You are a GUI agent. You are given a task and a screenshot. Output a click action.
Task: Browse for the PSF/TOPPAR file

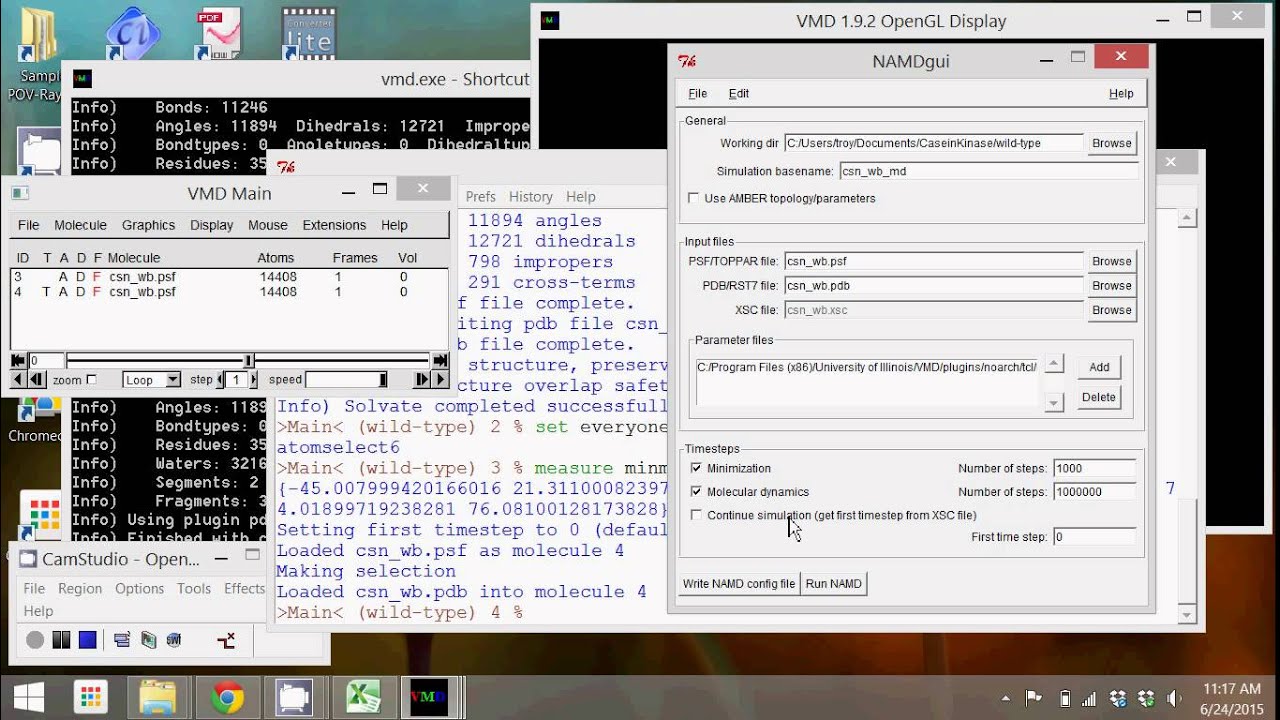click(x=1111, y=261)
